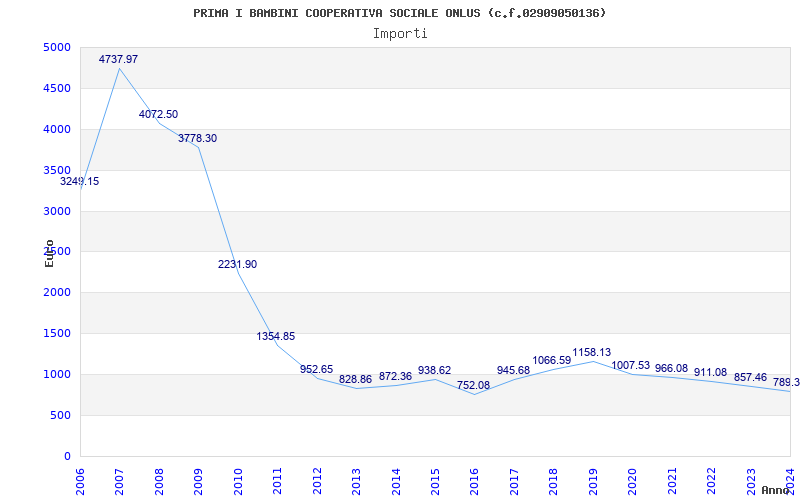Click the 4737.97 peak data label
Screen dimensions: 800x500
coord(118,59)
